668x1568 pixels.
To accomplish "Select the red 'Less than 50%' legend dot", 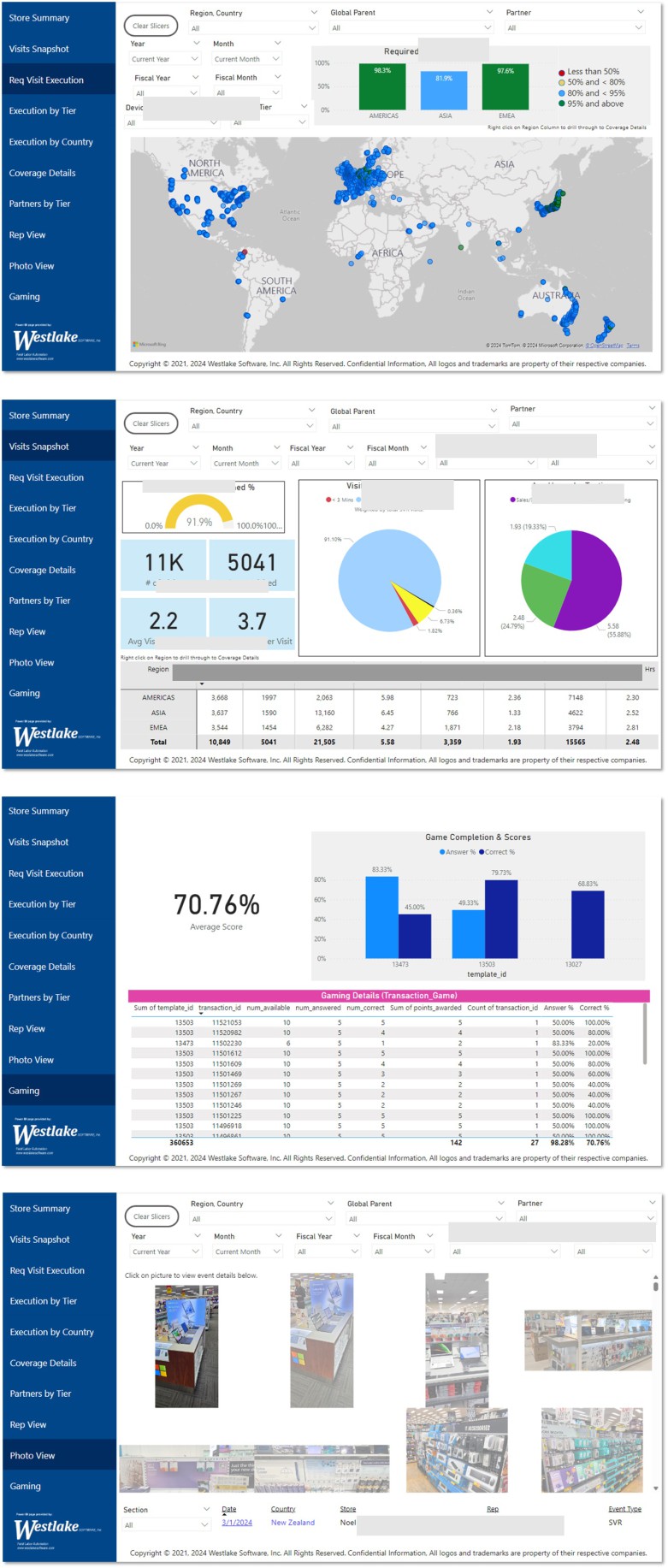I will point(562,73).
